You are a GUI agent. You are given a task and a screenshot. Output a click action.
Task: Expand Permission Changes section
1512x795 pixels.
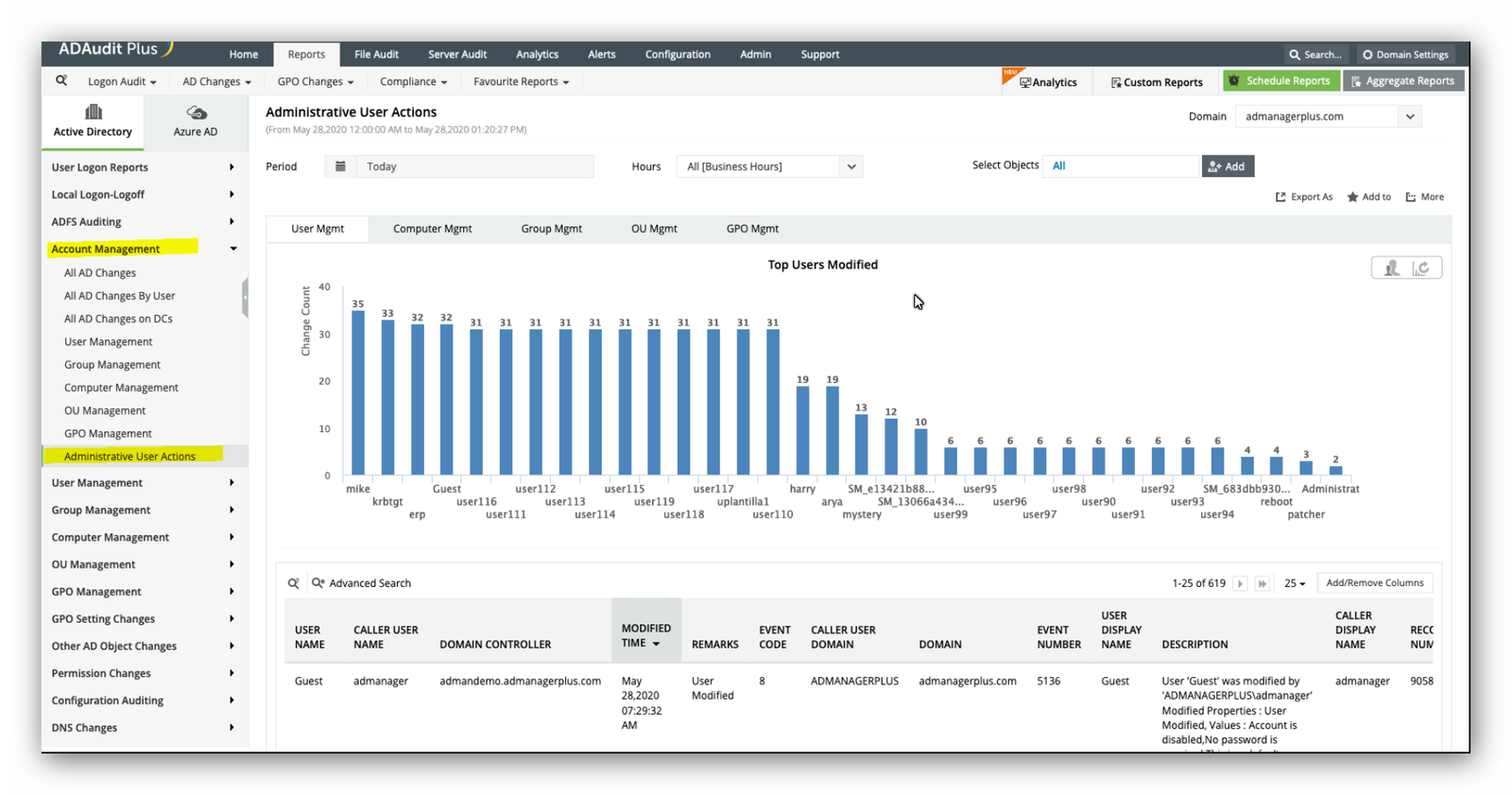click(x=144, y=674)
